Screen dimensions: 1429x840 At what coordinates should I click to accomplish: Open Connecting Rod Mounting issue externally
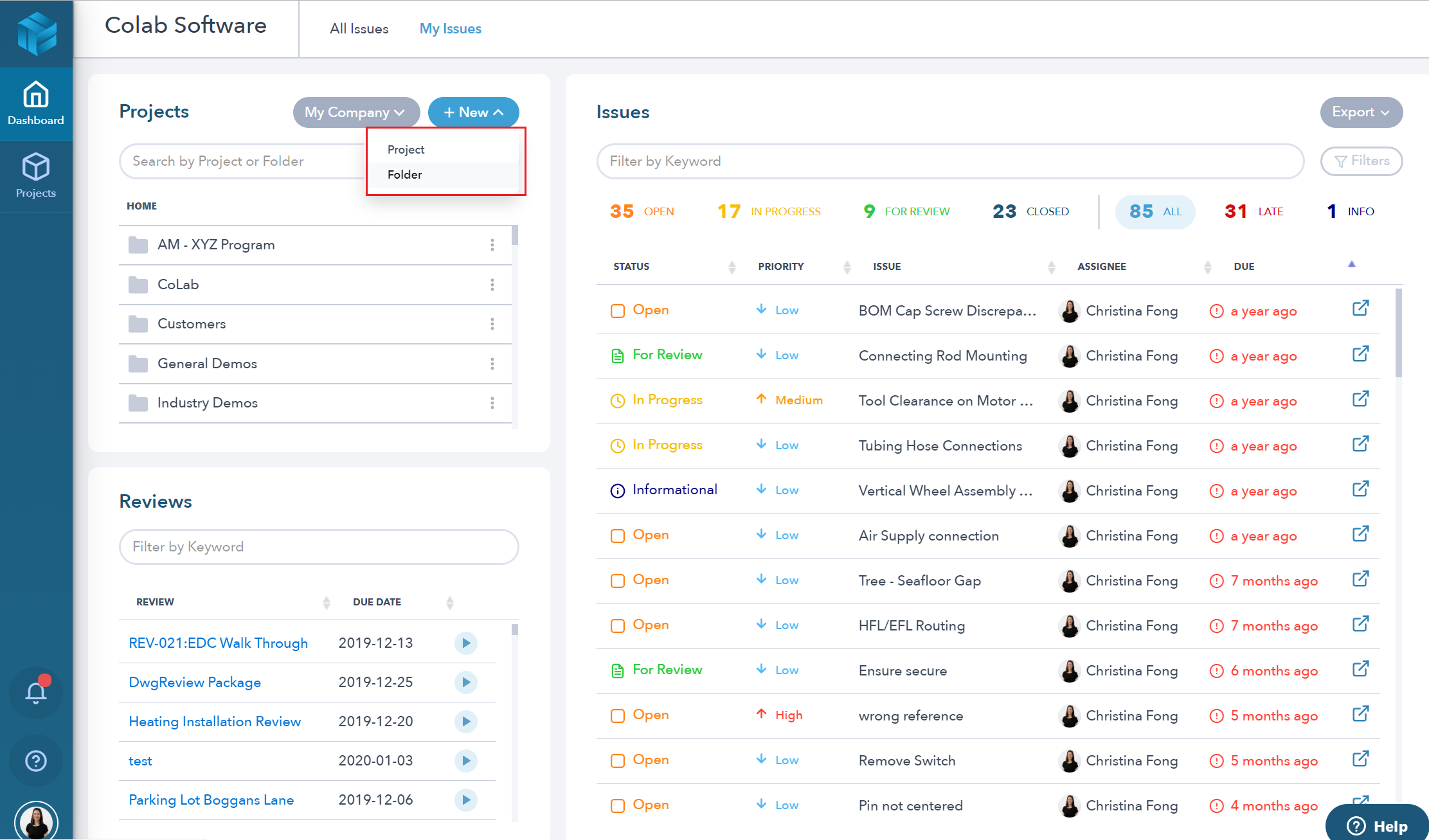click(1360, 353)
